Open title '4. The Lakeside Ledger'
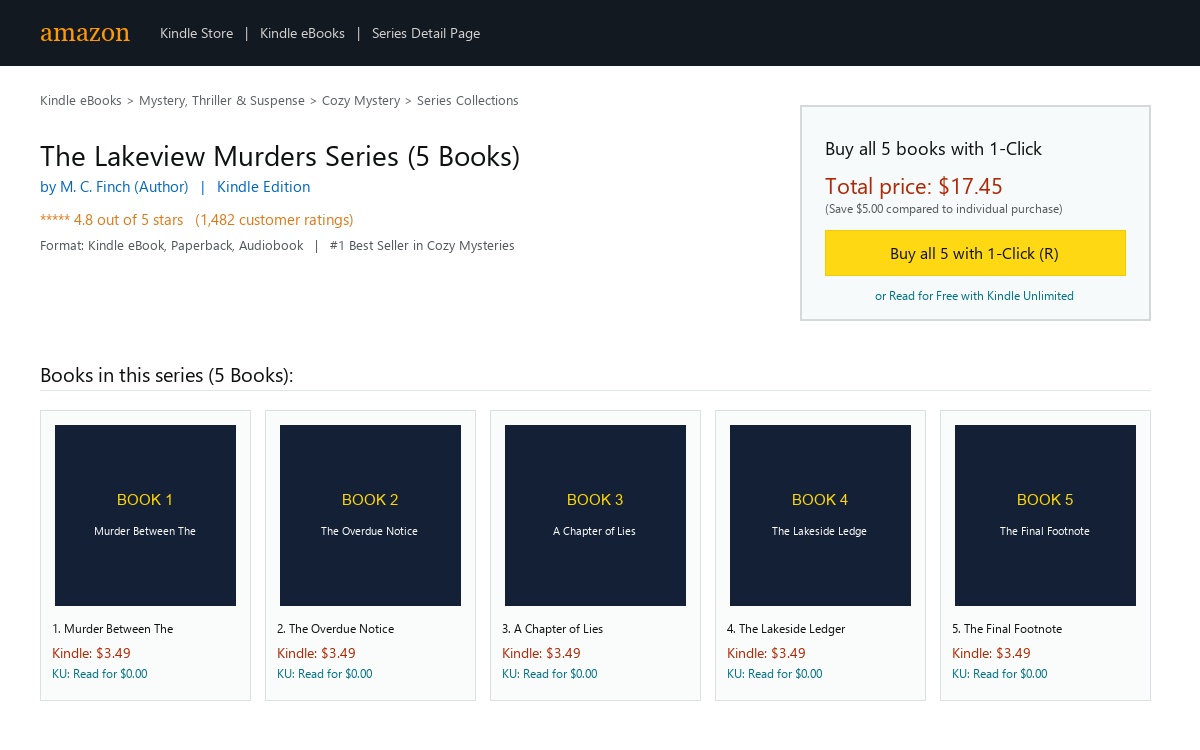 tap(786, 629)
